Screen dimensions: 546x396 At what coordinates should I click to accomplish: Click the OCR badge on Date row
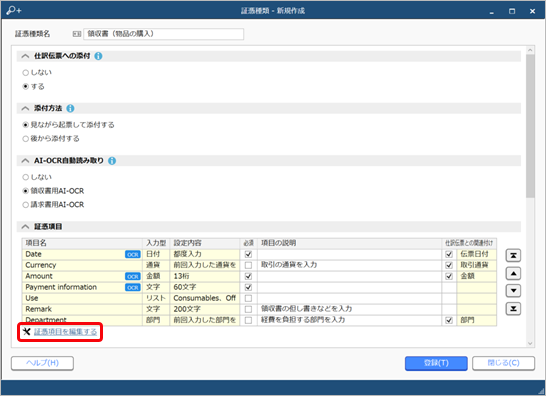[x=133, y=255]
